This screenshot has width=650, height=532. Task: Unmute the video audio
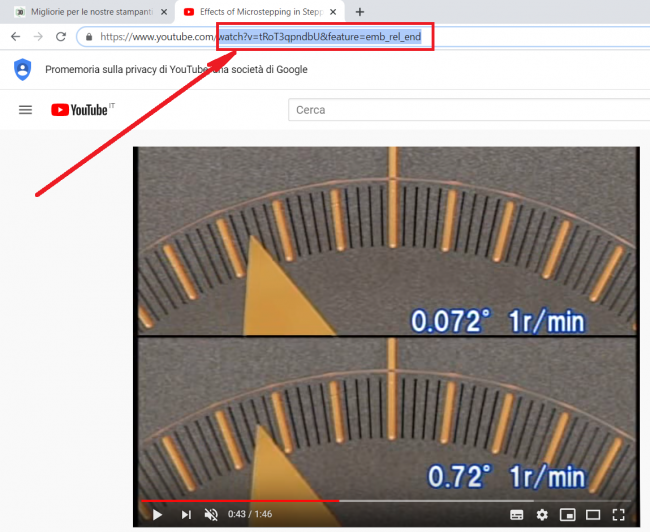point(211,514)
